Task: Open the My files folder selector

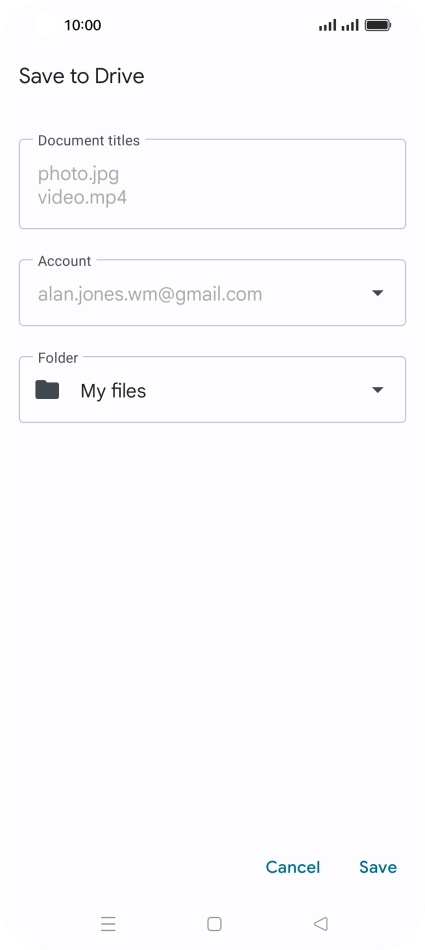Action: (x=212, y=390)
